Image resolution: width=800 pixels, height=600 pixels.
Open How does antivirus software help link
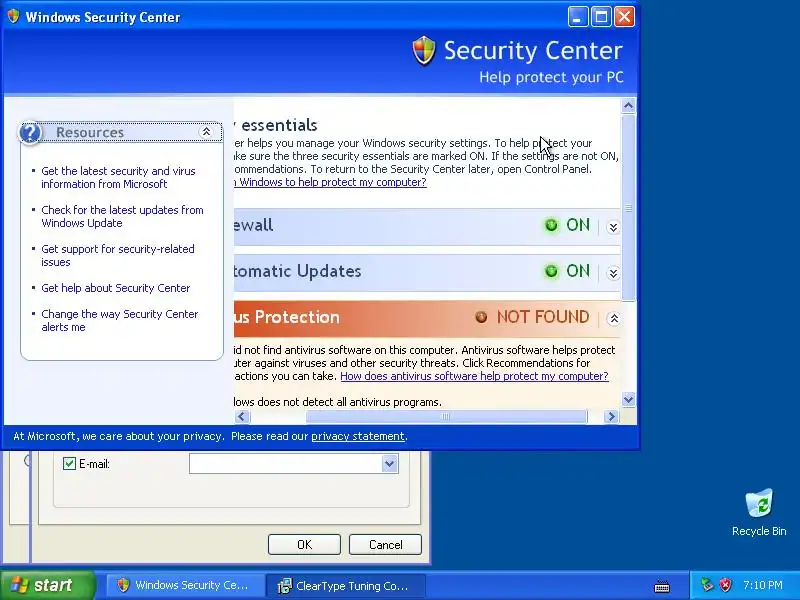coord(474,376)
